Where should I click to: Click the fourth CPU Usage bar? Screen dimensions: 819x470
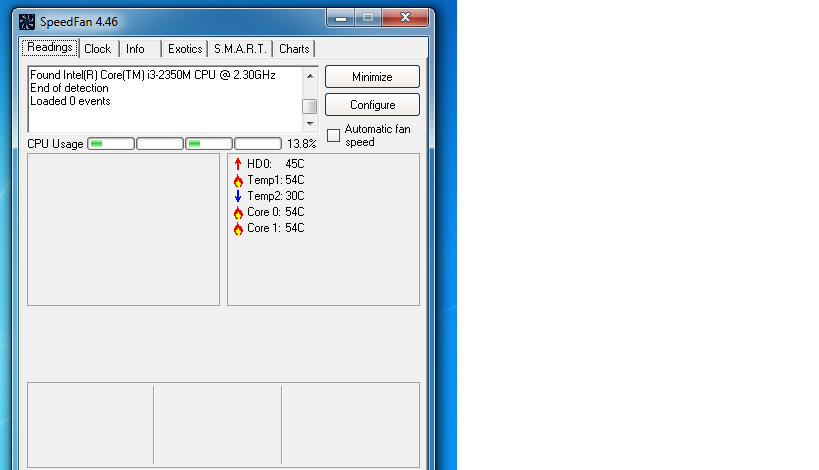pos(258,144)
